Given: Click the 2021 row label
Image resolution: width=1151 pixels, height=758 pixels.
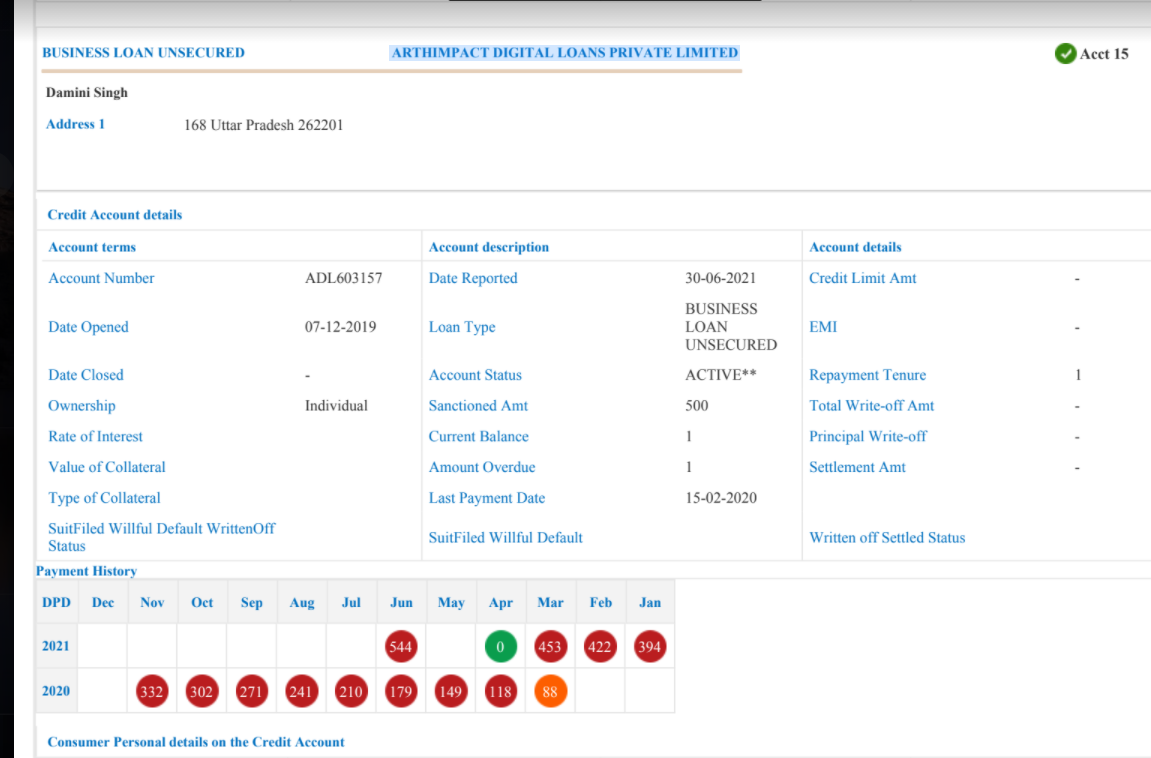Looking at the screenshot, I should [x=56, y=646].
